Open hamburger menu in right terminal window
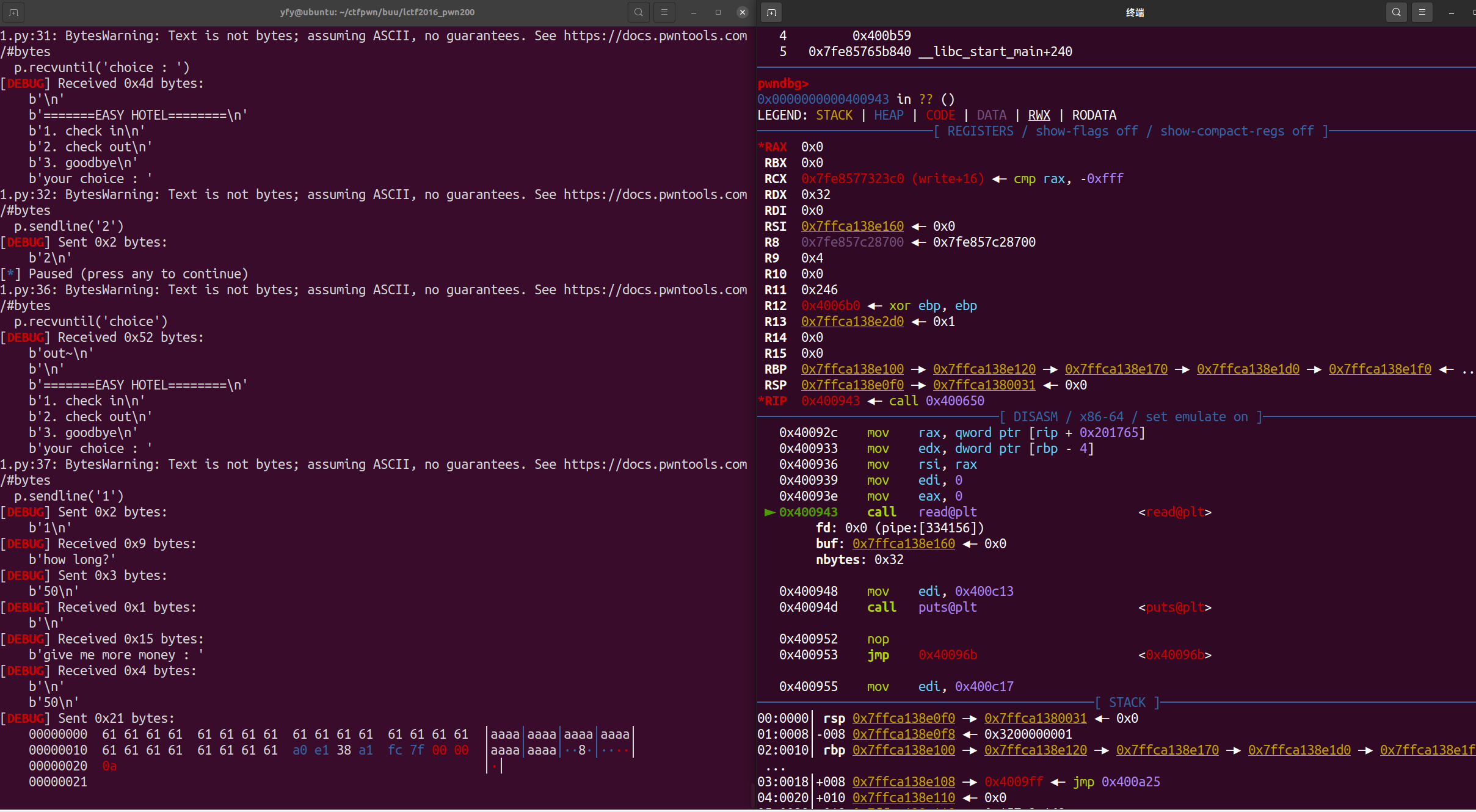Image resolution: width=1476 pixels, height=812 pixels. [x=1422, y=12]
